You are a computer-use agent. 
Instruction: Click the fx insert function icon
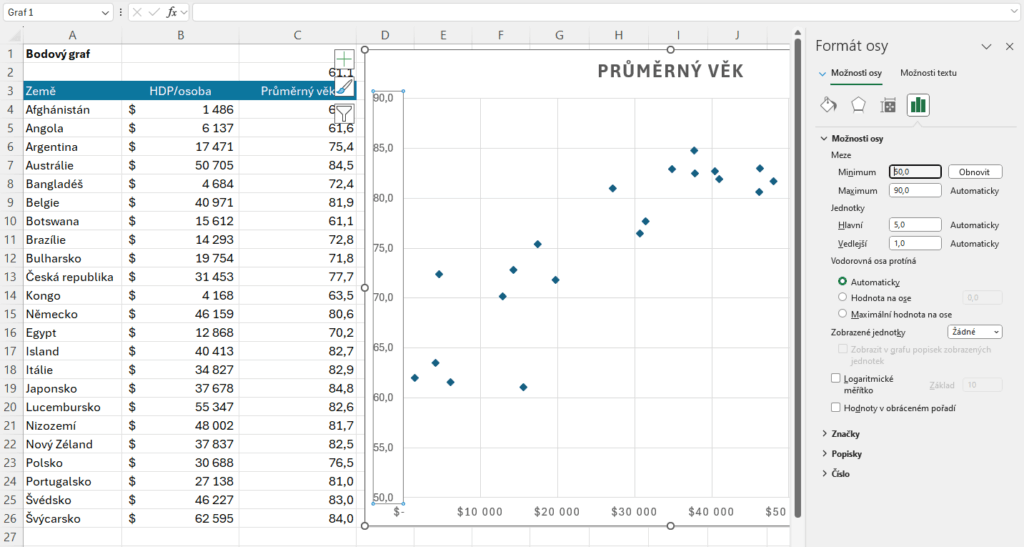[x=172, y=12]
